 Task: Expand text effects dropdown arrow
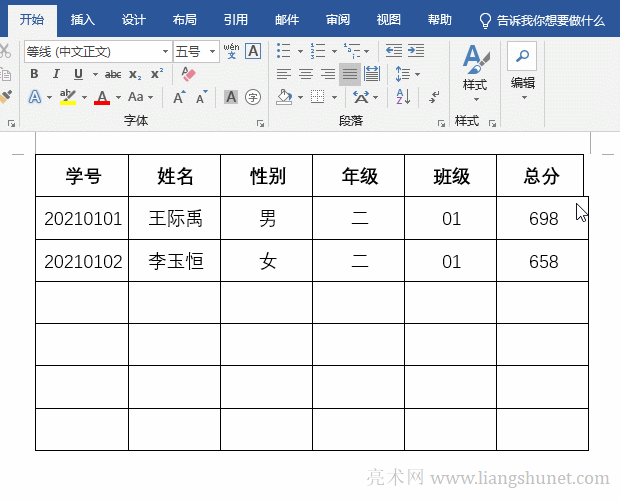[49, 97]
